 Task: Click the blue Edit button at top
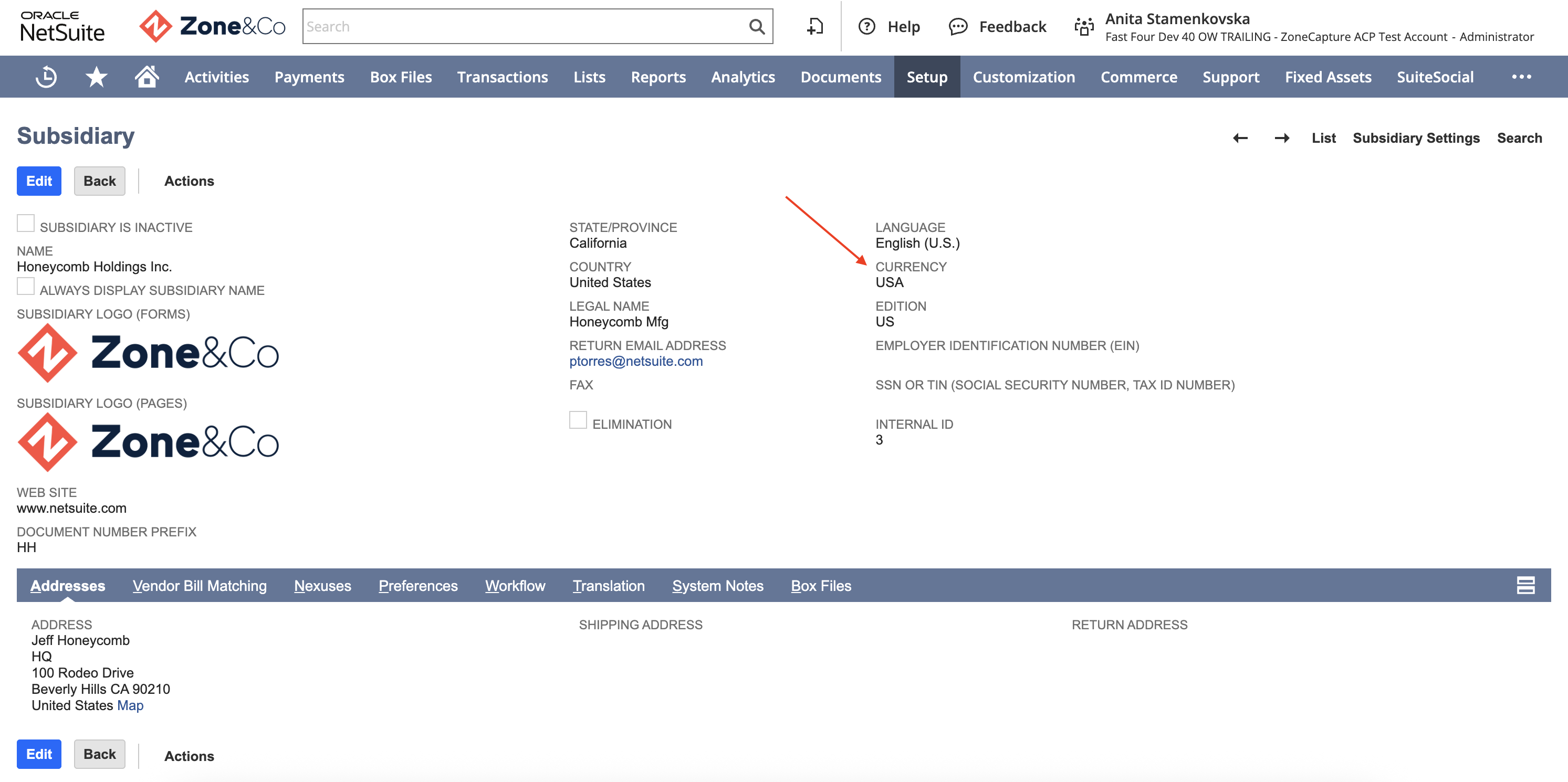tap(39, 182)
